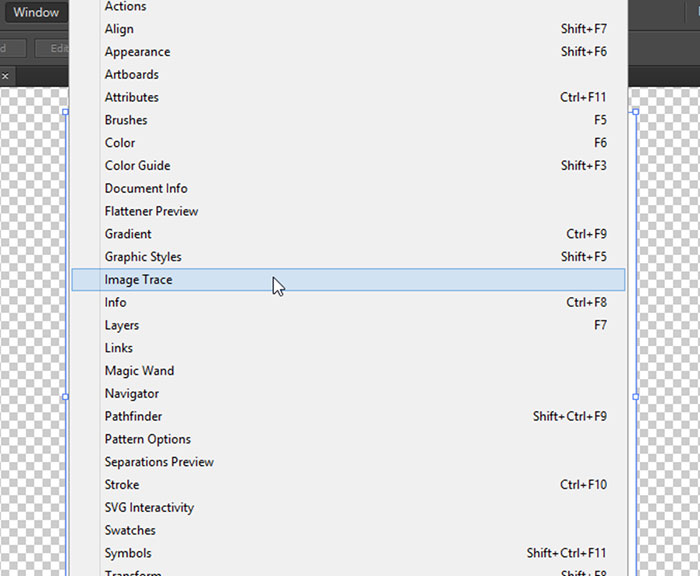The height and width of the screenshot is (576, 700).
Task: Open Graphic Styles panel
Action: pyautogui.click(x=143, y=257)
